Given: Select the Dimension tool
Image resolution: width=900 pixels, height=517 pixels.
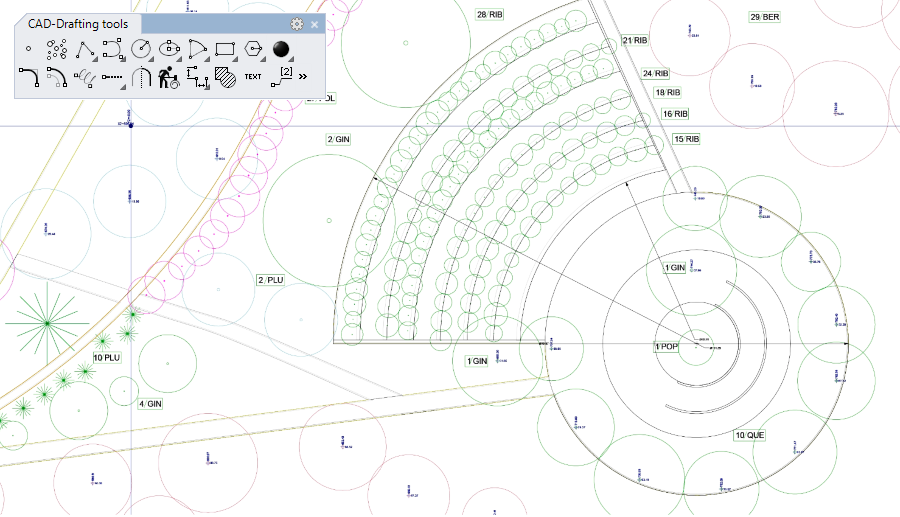Looking at the screenshot, I should click(x=197, y=77).
